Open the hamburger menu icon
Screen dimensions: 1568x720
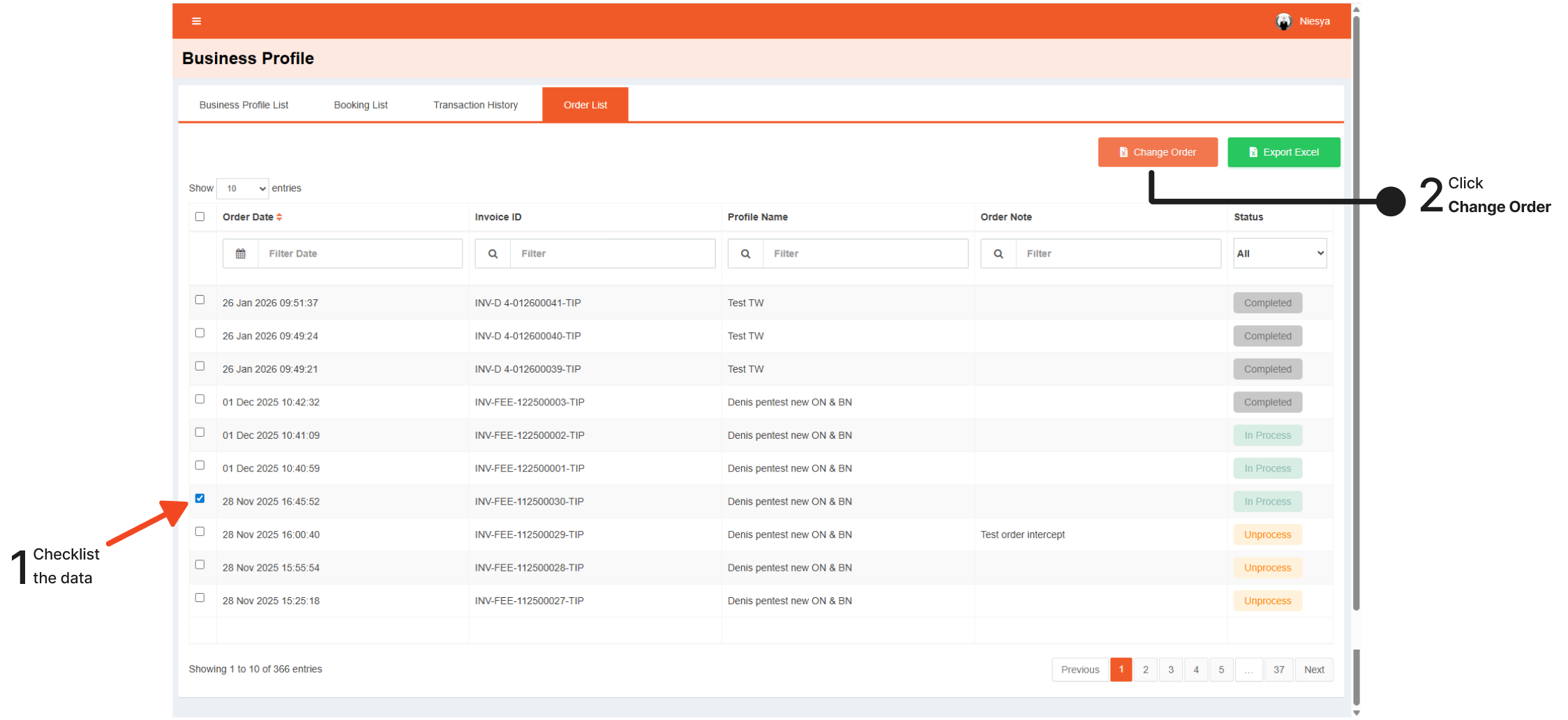coord(197,21)
